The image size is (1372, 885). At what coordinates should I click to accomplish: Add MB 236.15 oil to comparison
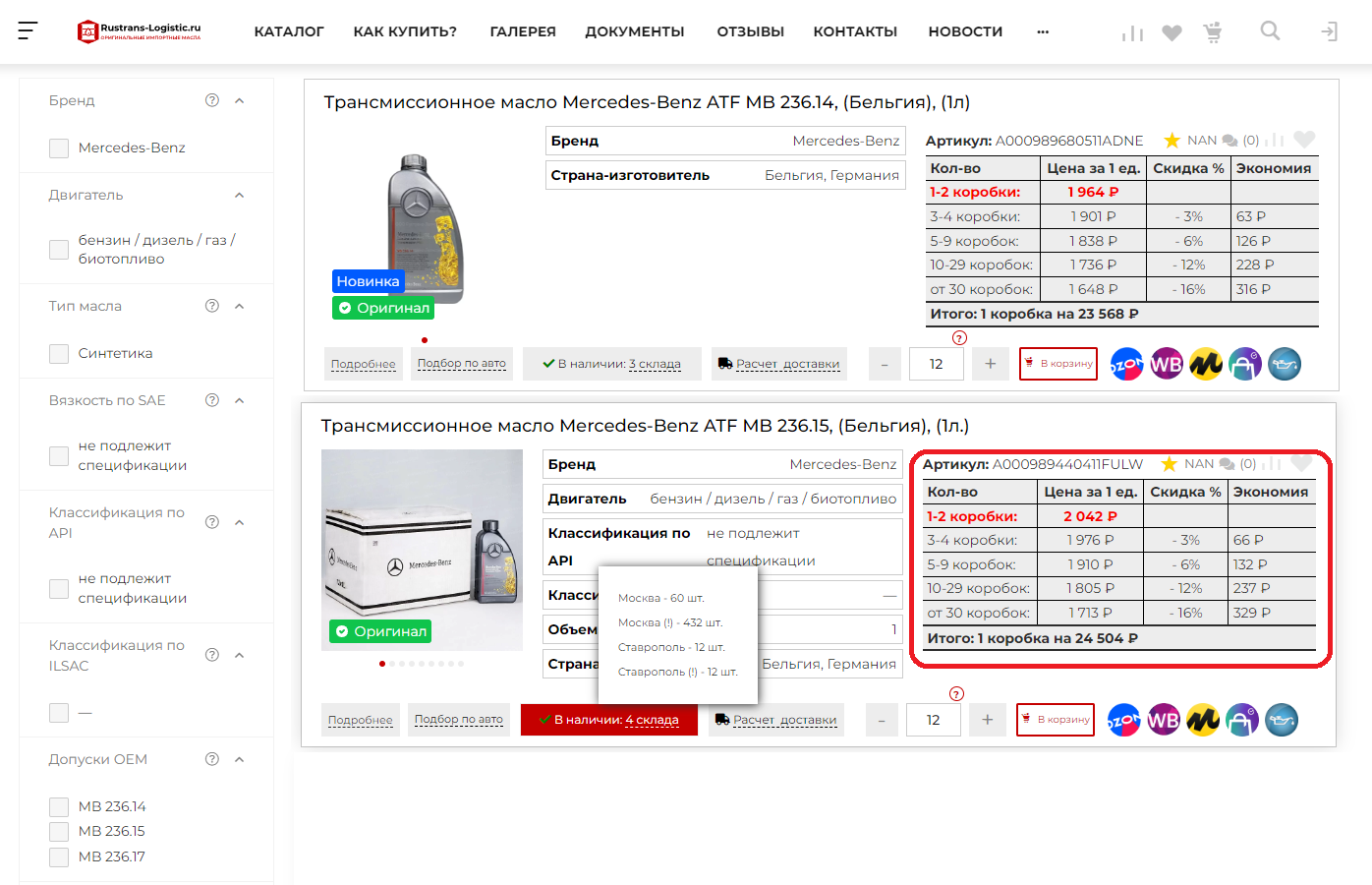(1273, 464)
